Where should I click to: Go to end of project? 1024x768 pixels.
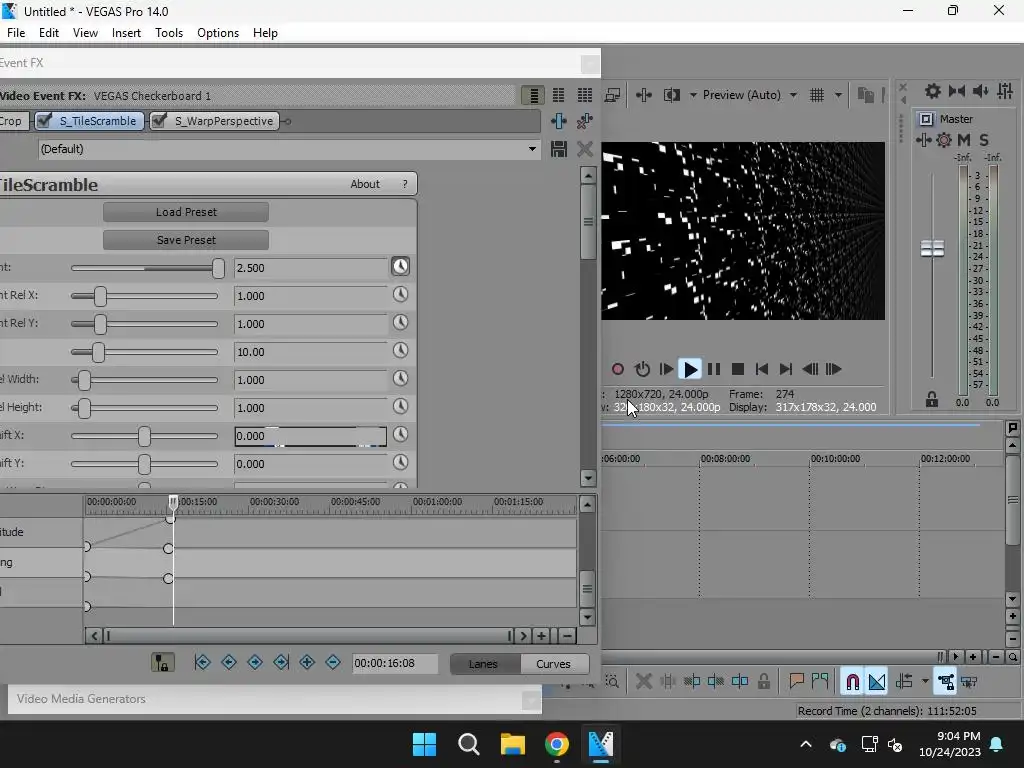[x=786, y=369]
